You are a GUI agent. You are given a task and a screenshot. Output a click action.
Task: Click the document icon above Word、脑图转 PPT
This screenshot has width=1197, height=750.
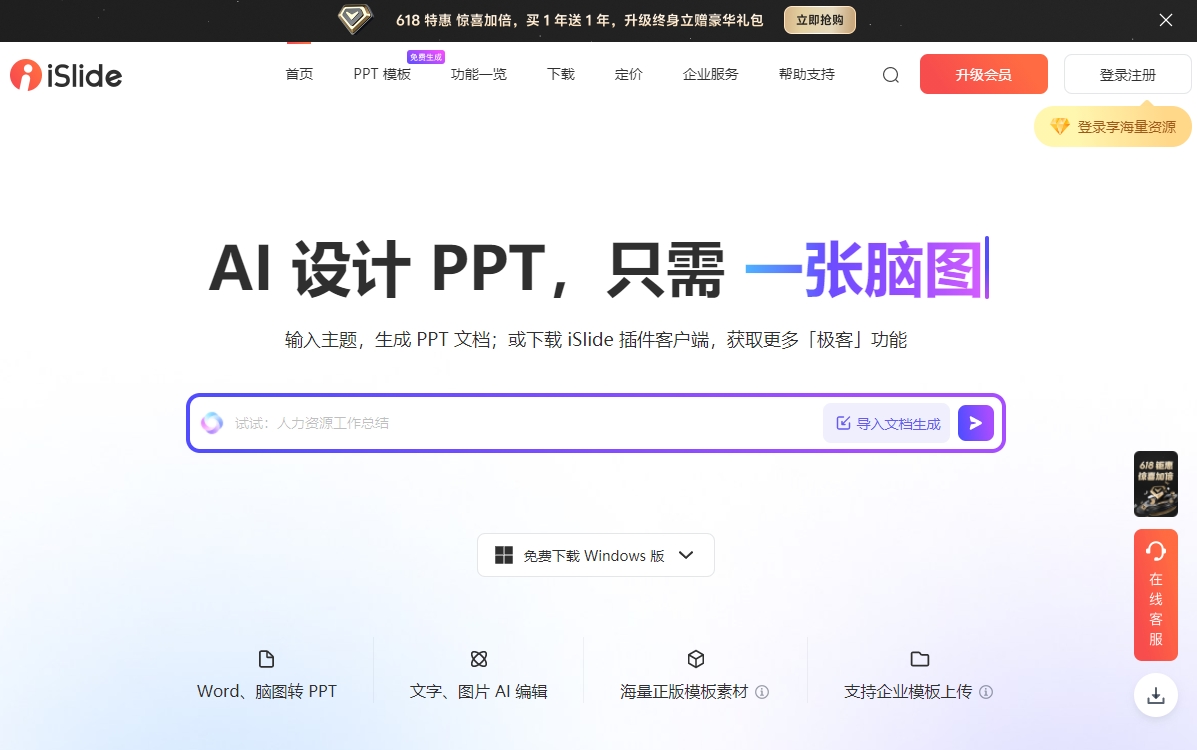(x=266, y=659)
